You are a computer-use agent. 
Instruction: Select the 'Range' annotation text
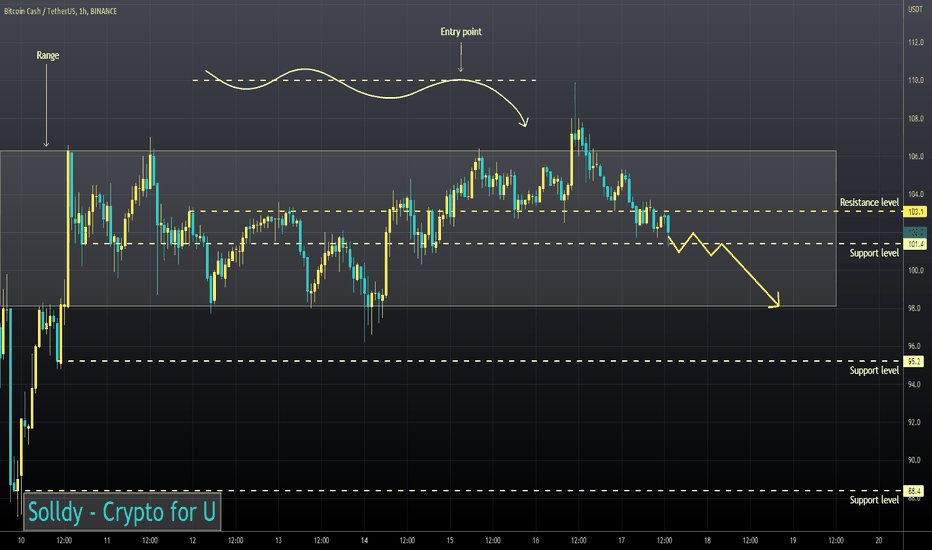48,55
